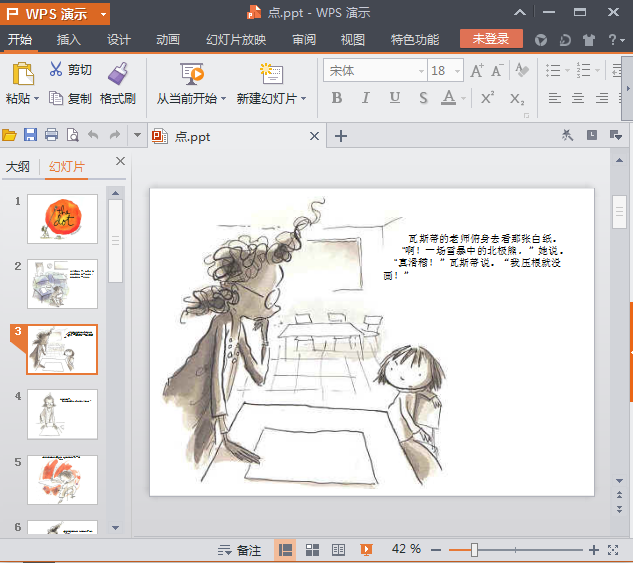This screenshot has height=563, width=633.
Task: Decrease font size with A- icon
Action: click(497, 71)
